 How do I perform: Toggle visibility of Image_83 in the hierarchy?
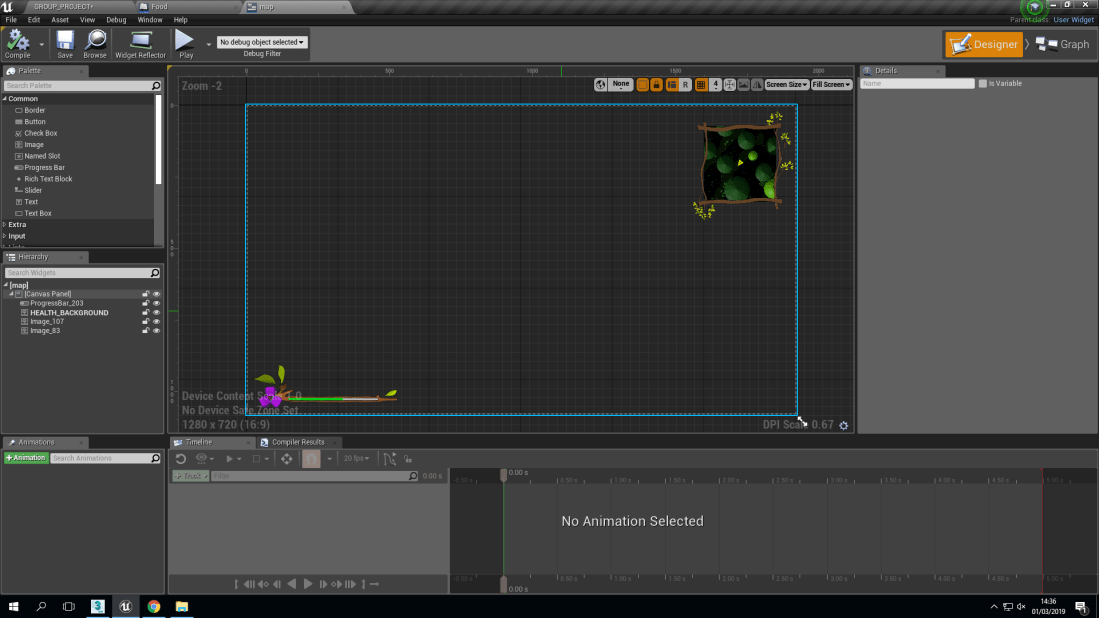pos(157,330)
